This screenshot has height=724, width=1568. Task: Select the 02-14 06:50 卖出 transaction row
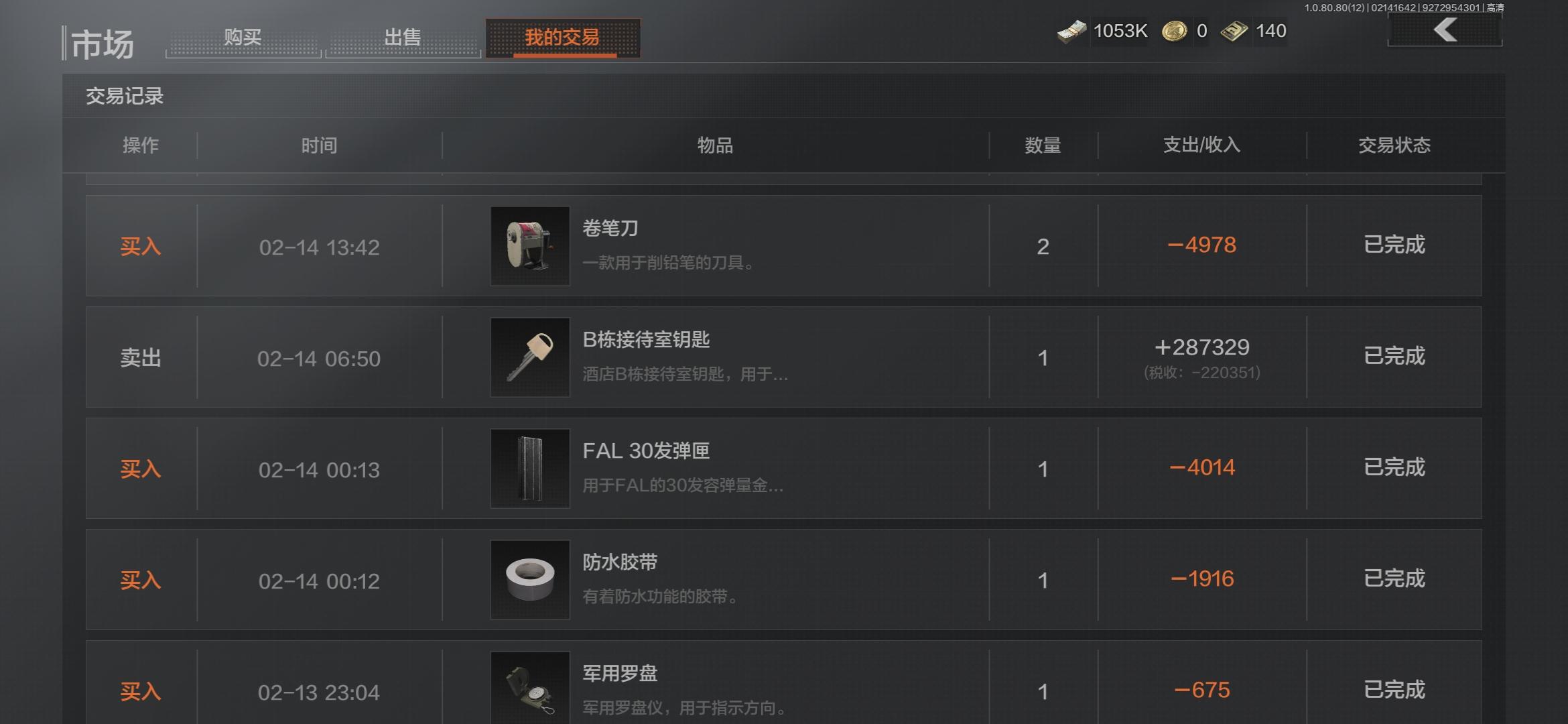click(x=783, y=357)
